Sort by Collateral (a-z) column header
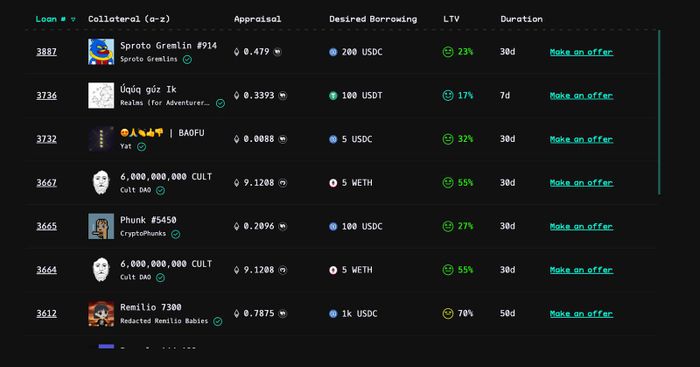This screenshot has width=700, height=367. click(x=129, y=19)
